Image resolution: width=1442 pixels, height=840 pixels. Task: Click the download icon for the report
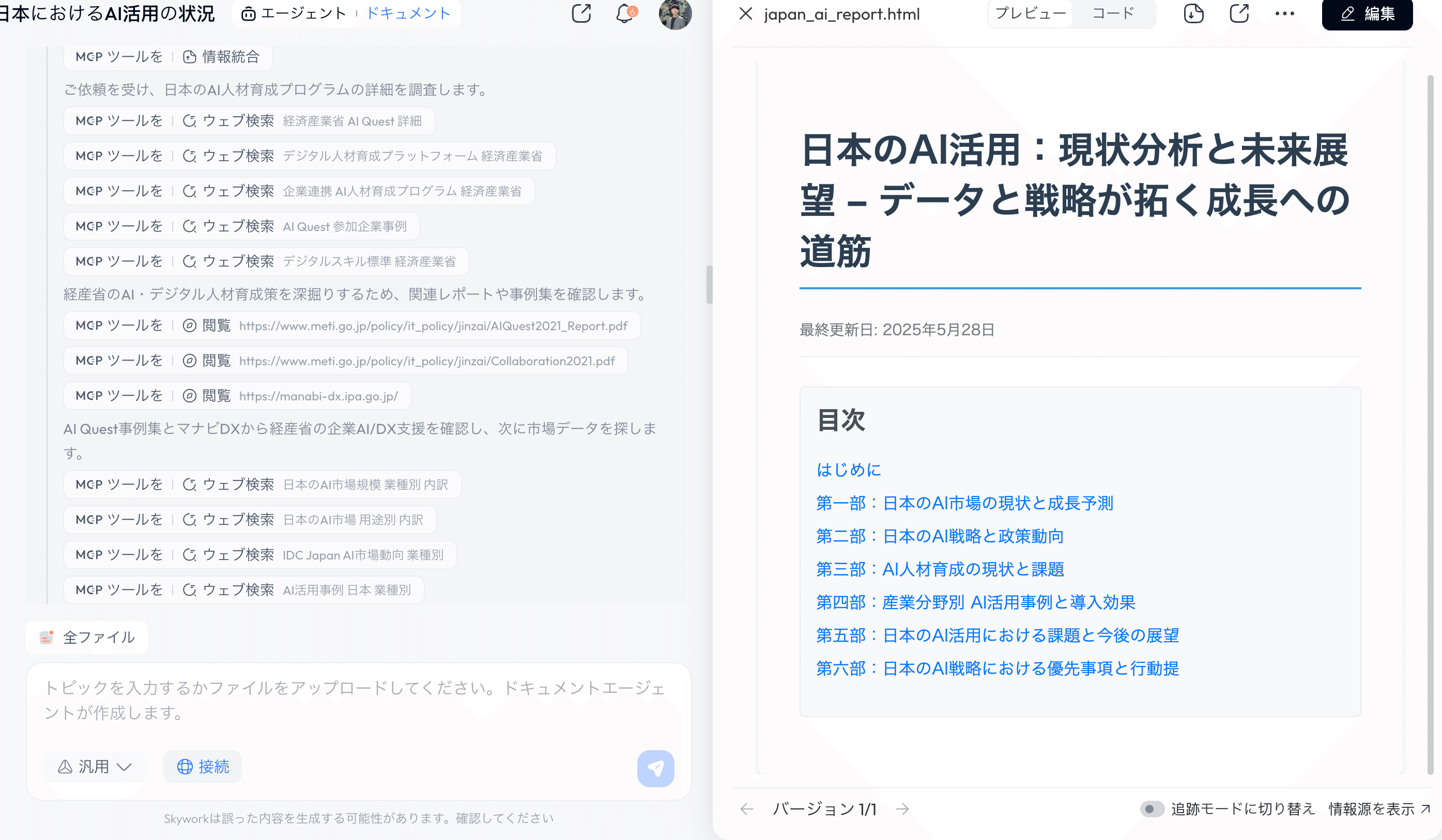click(x=1193, y=13)
